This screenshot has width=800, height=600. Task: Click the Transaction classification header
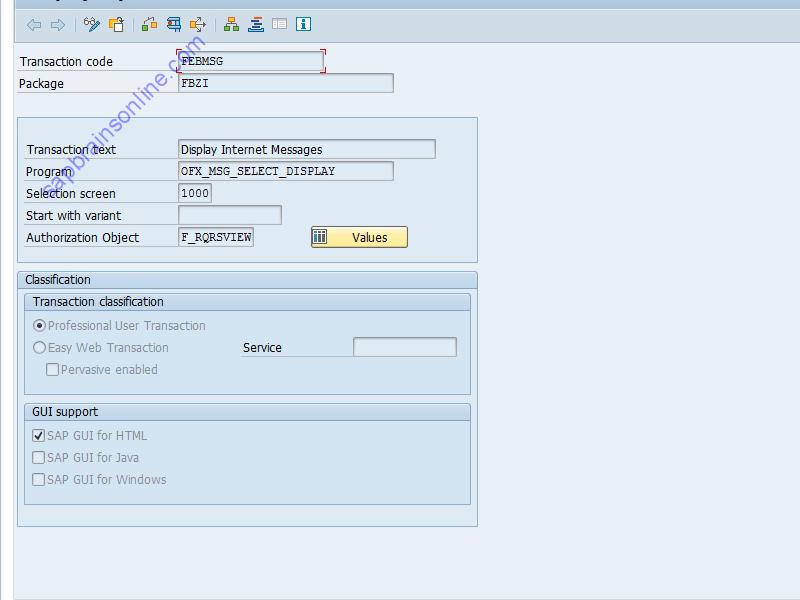[247, 302]
